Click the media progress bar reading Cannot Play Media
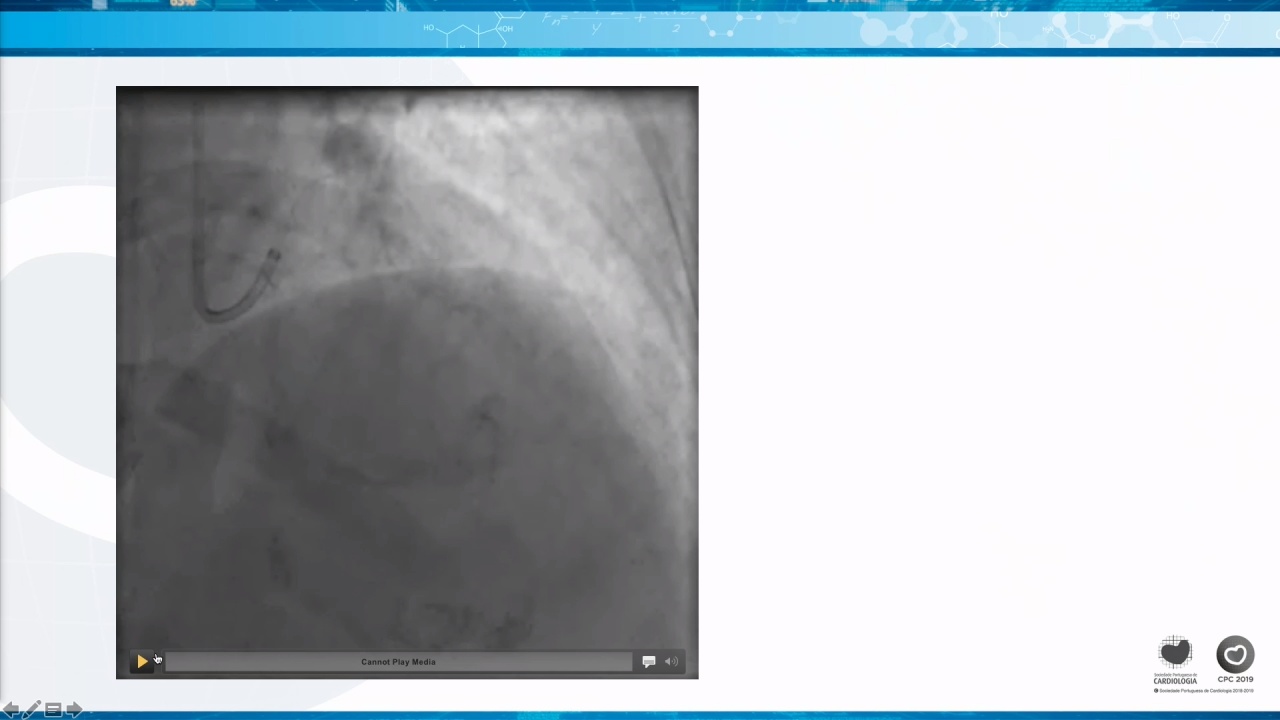The width and height of the screenshot is (1280, 720). point(398,662)
